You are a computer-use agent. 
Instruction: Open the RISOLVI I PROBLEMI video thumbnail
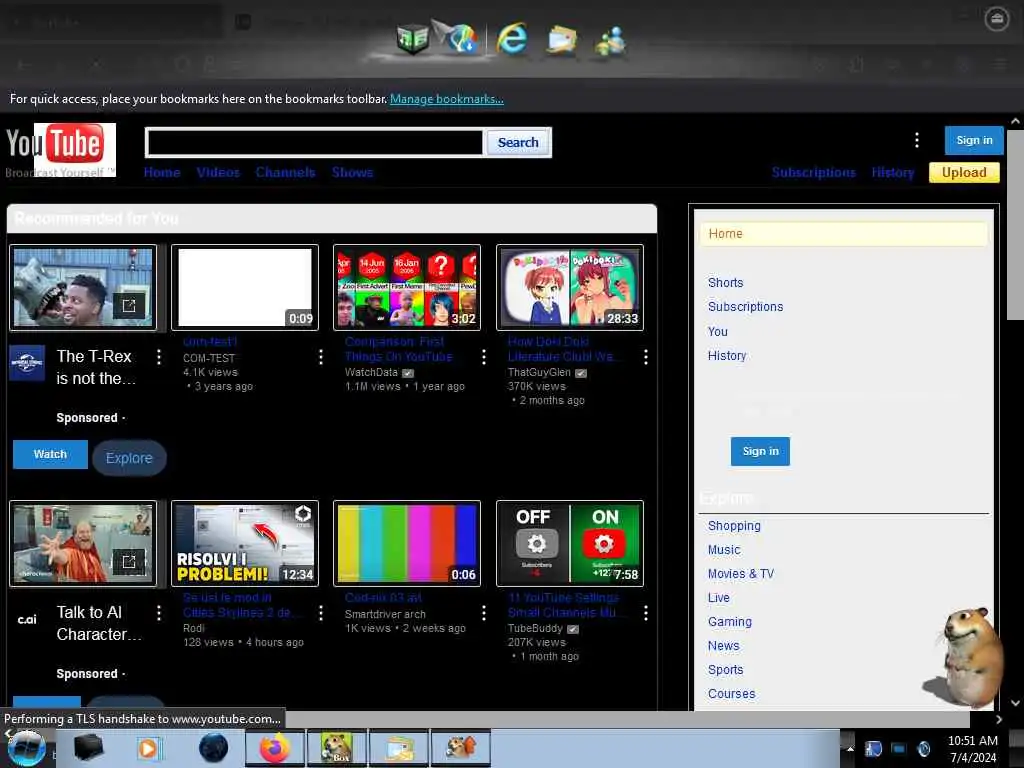(245, 543)
